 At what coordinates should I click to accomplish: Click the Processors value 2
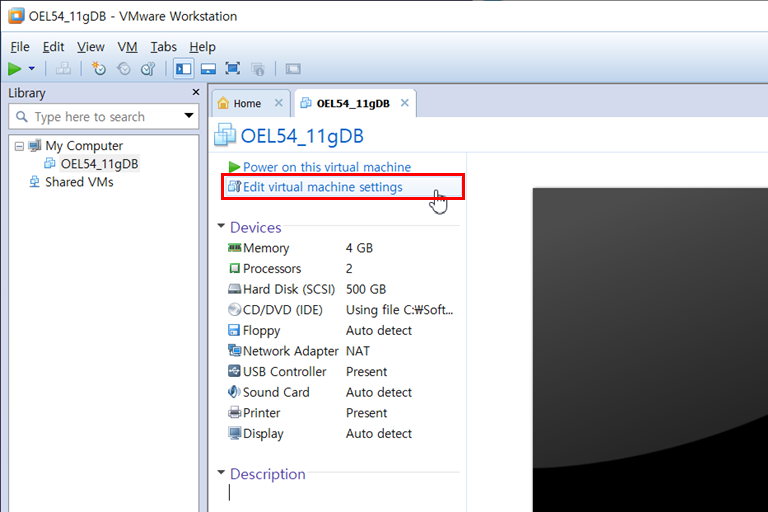pyautogui.click(x=349, y=268)
